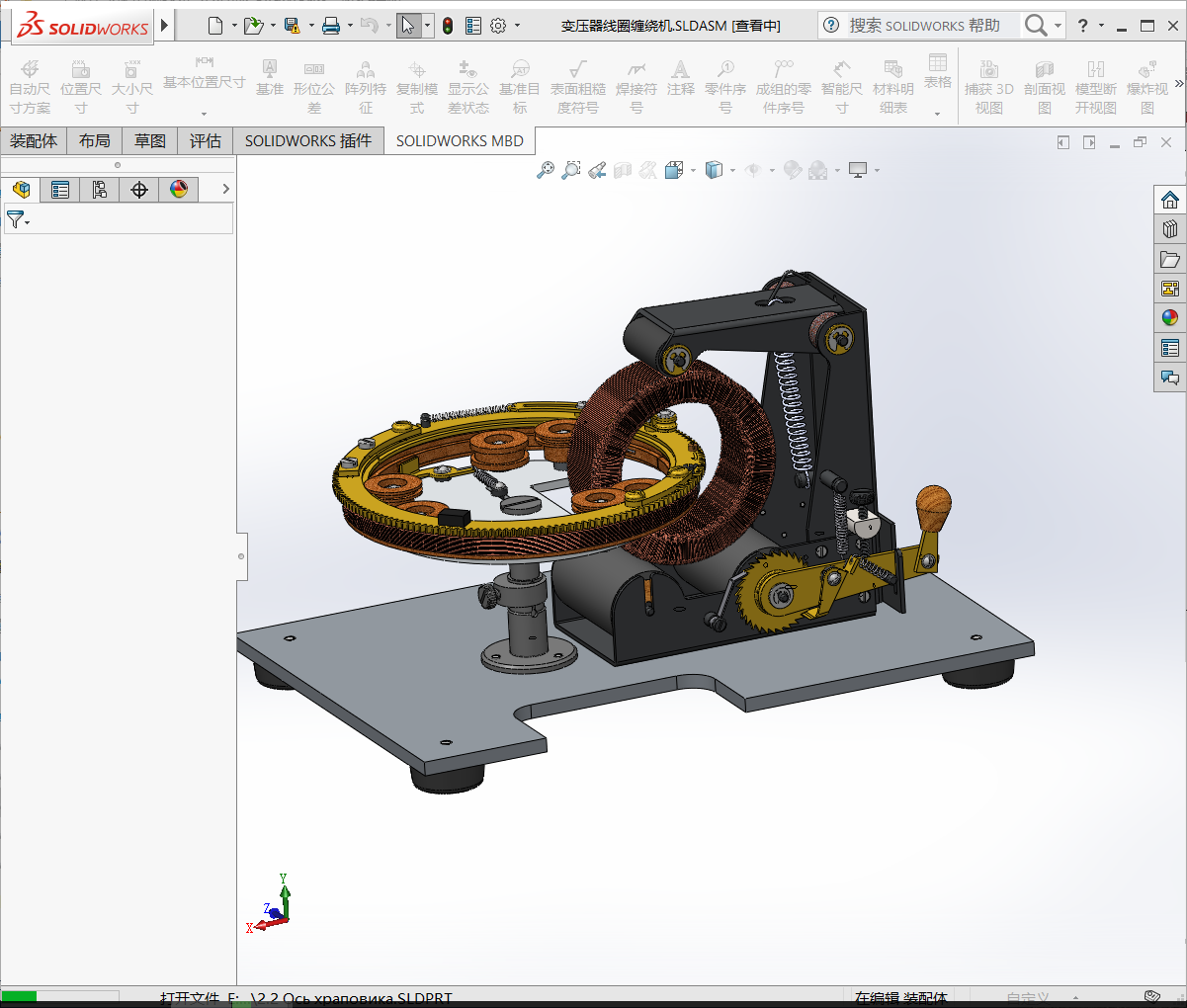Click the New document icon

click(x=215, y=26)
